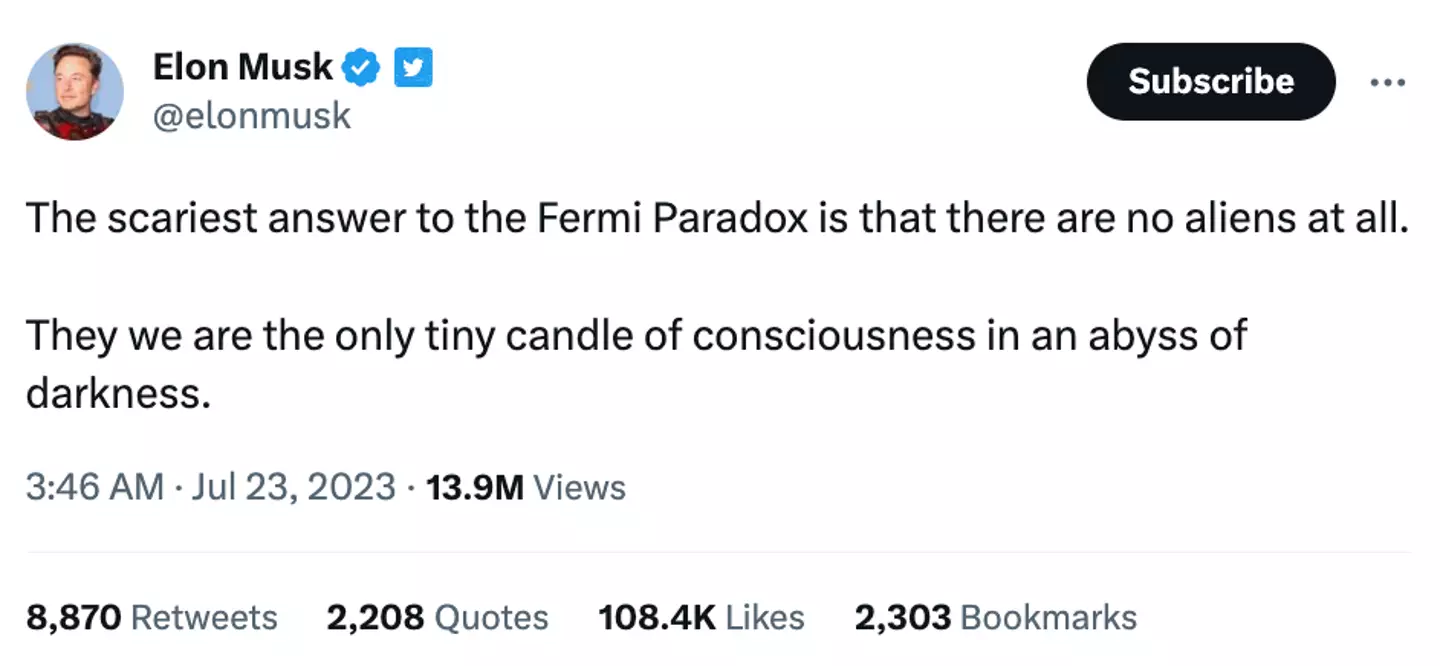Click the blue verified checkmark badge
The width and height of the screenshot is (1440, 666).
pyautogui.click(x=361, y=68)
